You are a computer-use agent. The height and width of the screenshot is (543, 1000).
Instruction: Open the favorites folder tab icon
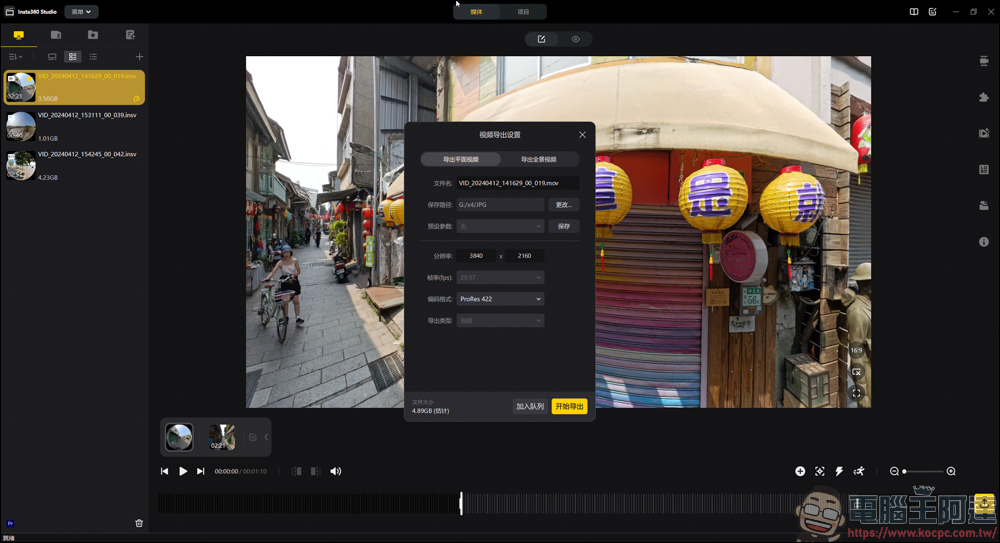93,35
